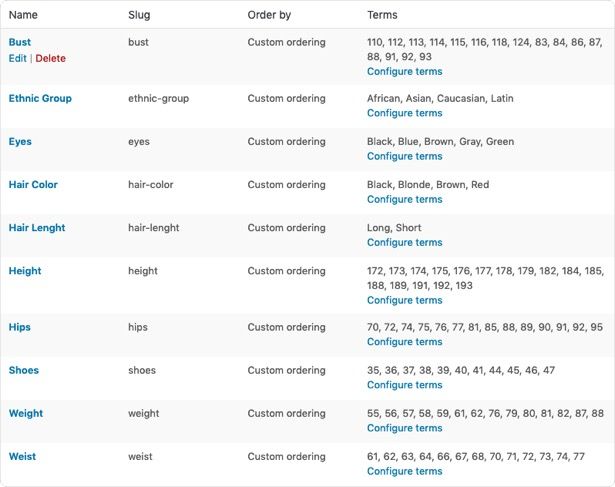Open the Hips attribute
Image resolution: width=615 pixels, height=487 pixels.
[20, 327]
